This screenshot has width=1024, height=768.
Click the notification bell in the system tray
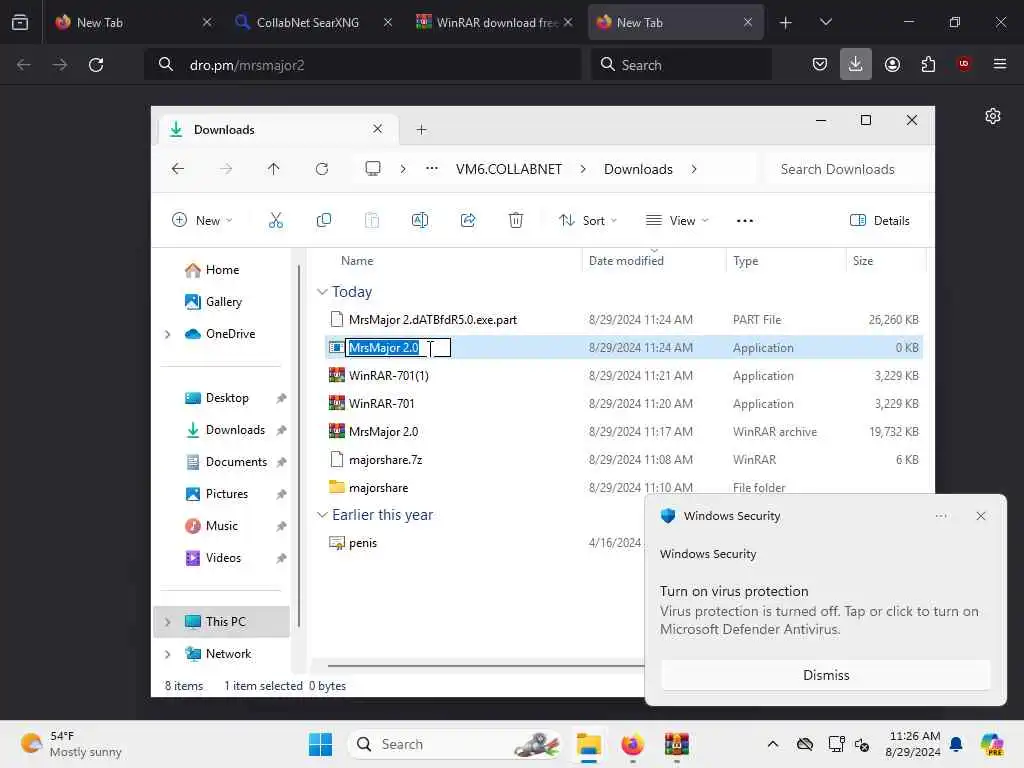pos(956,744)
